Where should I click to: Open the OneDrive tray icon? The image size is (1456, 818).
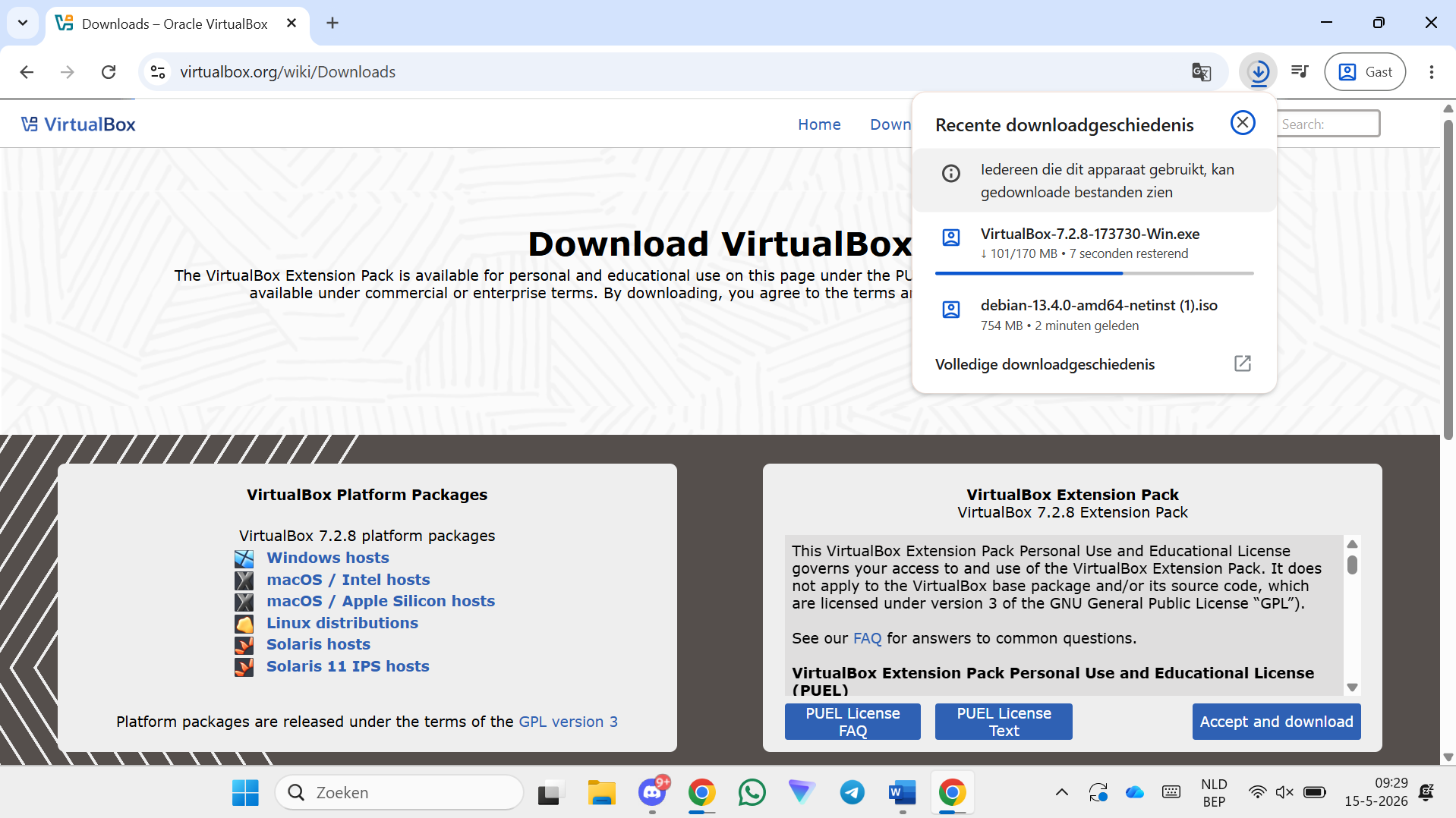[1134, 793]
